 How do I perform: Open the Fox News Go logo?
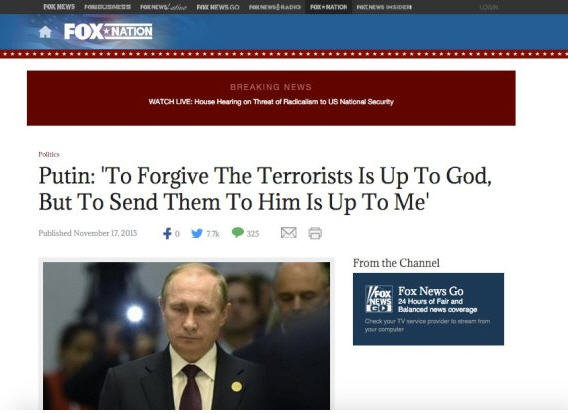378,299
